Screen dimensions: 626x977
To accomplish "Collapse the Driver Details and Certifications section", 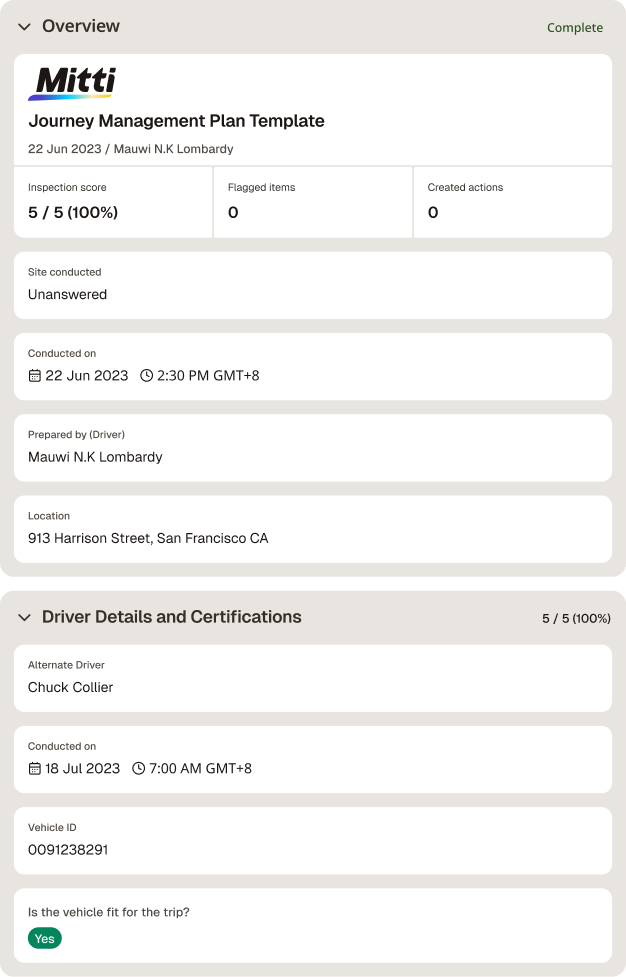I will pyautogui.click(x=24, y=617).
